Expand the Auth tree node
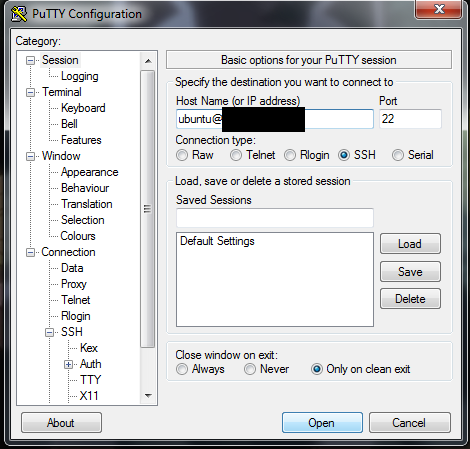The image size is (470, 449). pyautogui.click(x=68, y=364)
